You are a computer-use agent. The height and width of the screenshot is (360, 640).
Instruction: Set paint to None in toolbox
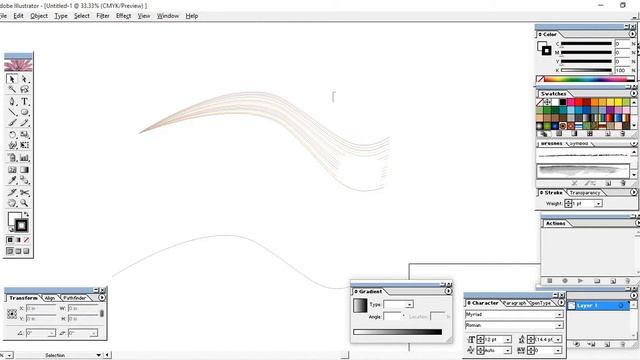(x=27, y=240)
